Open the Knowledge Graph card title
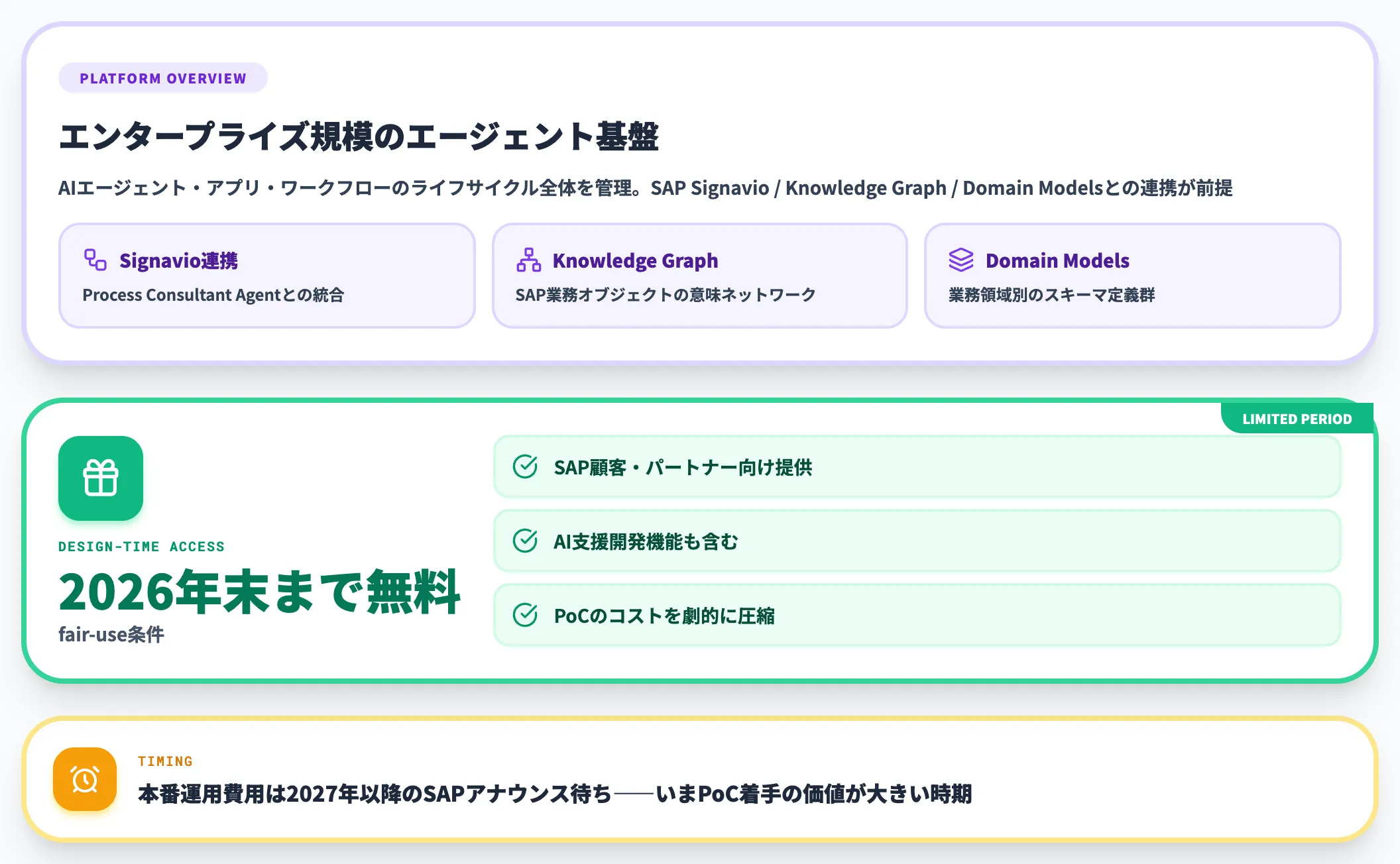This screenshot has height=864, width=1400. click(635, 260)
